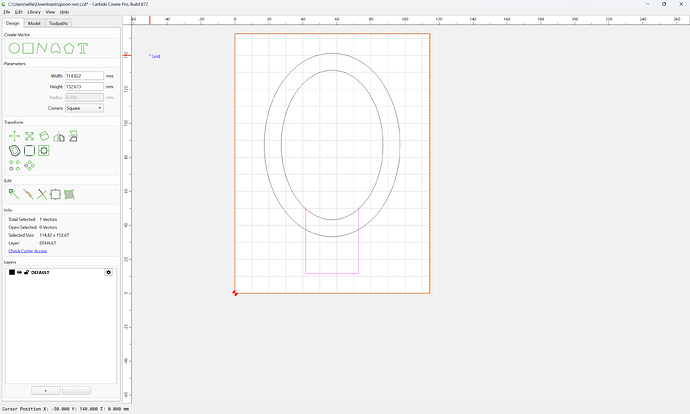Open DEFAULT layer settings gear
690x414 pixels.
click(108, 272)
